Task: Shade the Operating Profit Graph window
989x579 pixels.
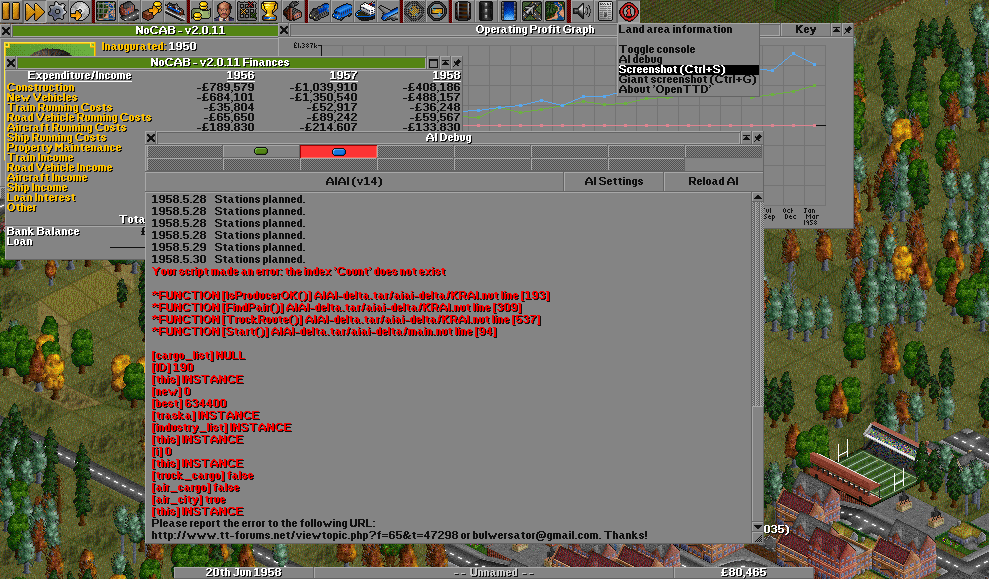Action: click(836, 30)
